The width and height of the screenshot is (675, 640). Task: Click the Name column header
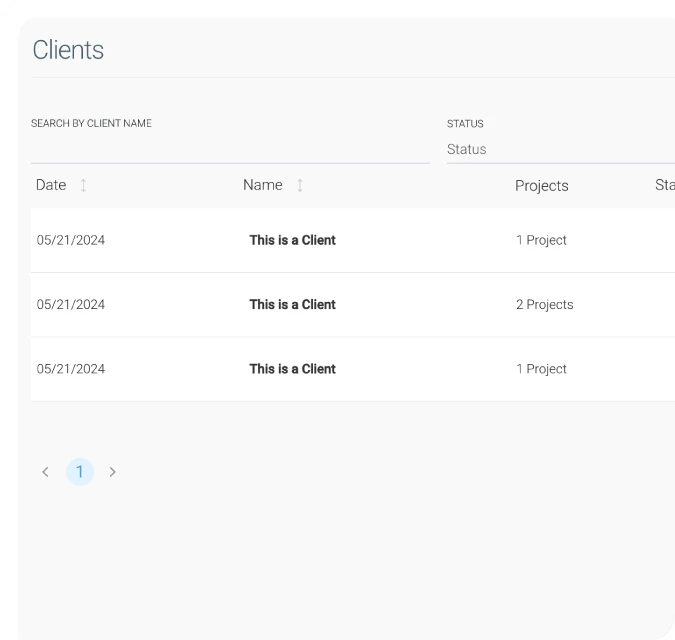[x=263, y=185]
